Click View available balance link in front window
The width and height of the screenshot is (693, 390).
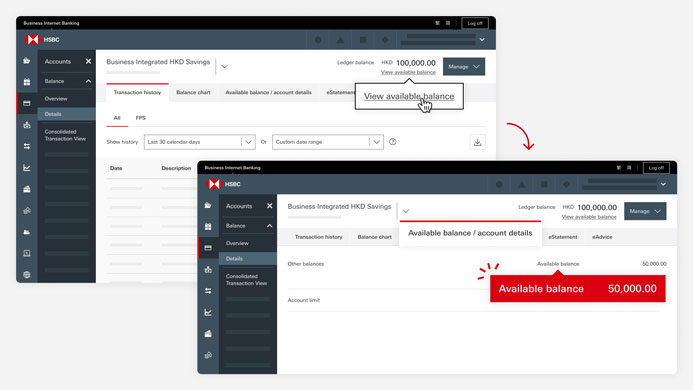[589, 217]
